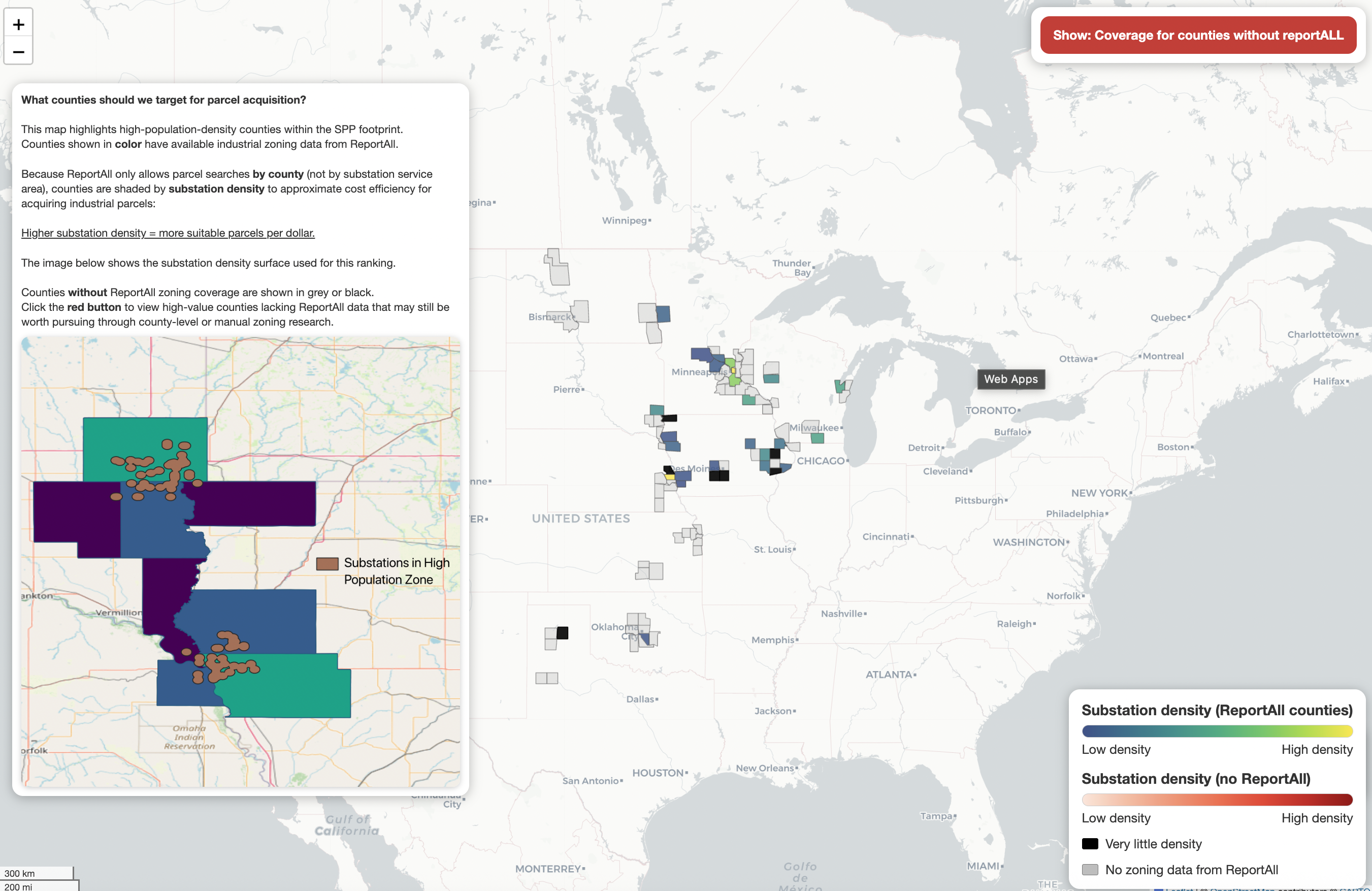The width and height of the screenshot is (1372, 891).
Task: Select the yellow county near Des Moines
Action: [x=670, y=477]
